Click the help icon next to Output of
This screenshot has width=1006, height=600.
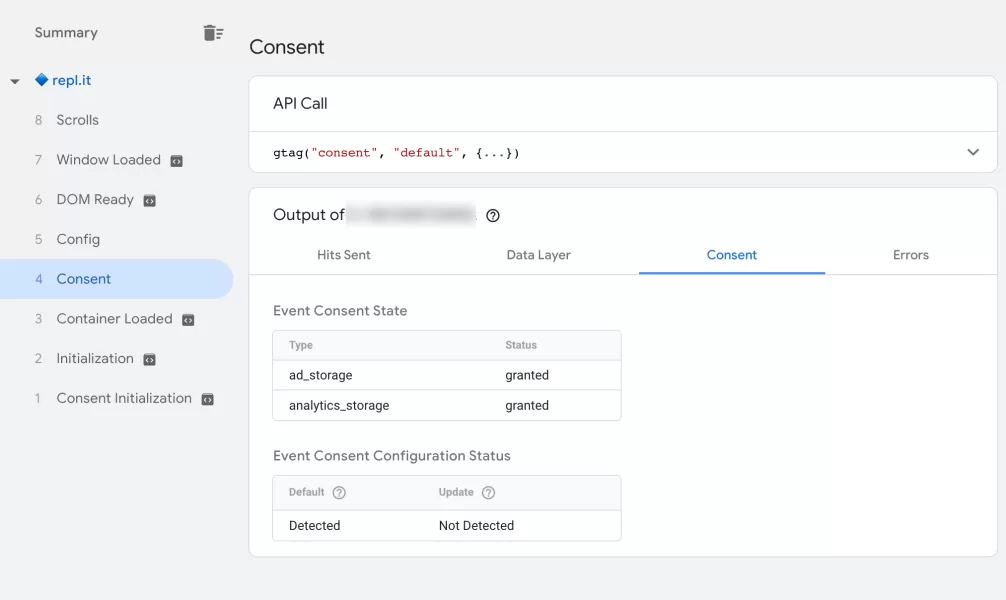tap(492, 215)
